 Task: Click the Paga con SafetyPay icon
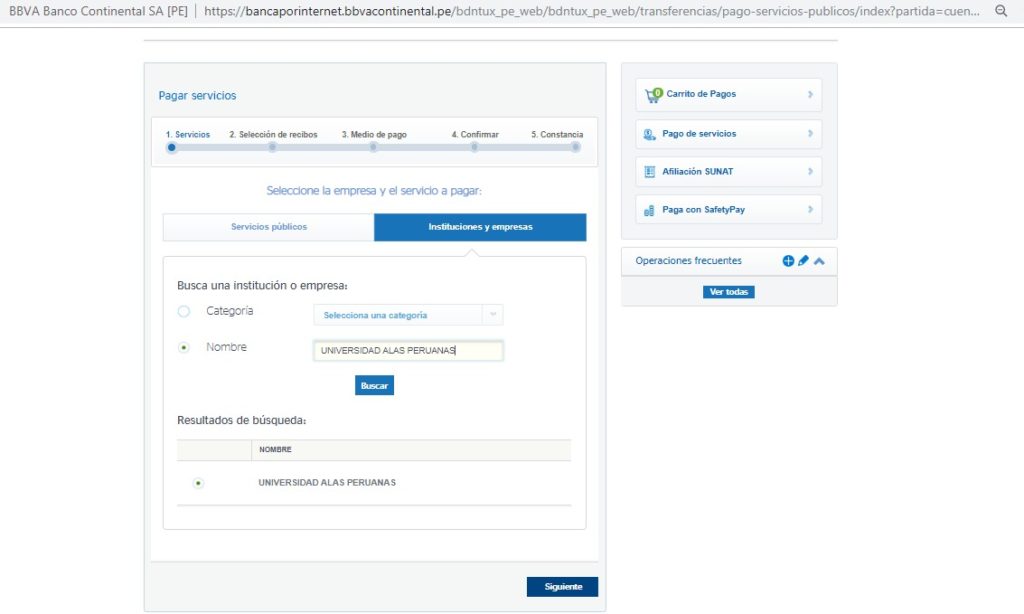[x=649, y=210]
